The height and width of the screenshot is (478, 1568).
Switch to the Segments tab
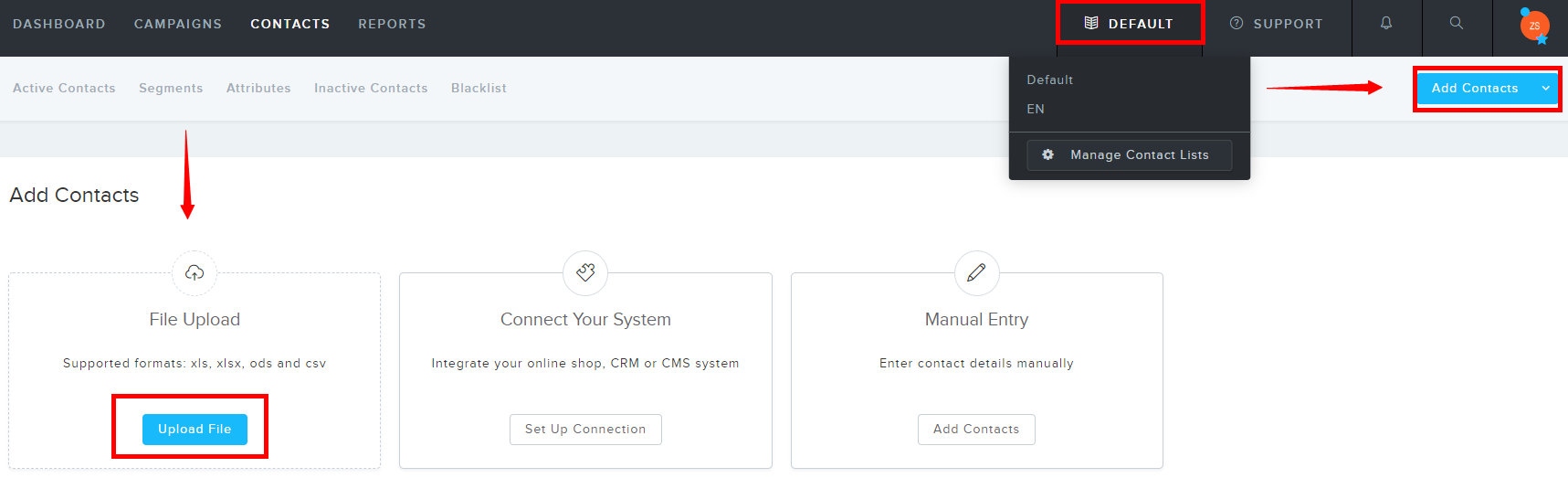click(x=171, y=88)
